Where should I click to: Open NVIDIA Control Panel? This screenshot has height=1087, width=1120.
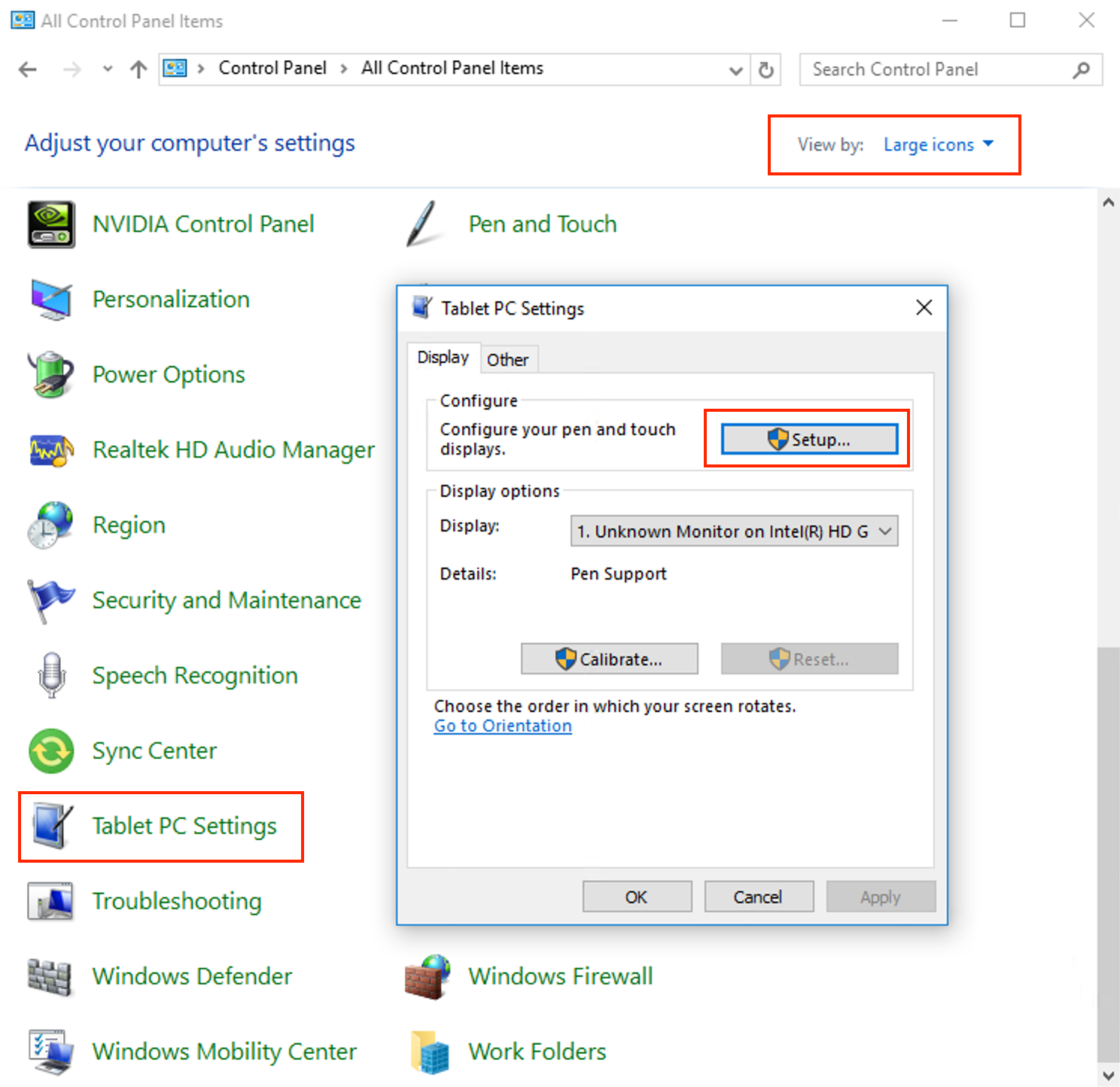[x=203, y=224]
